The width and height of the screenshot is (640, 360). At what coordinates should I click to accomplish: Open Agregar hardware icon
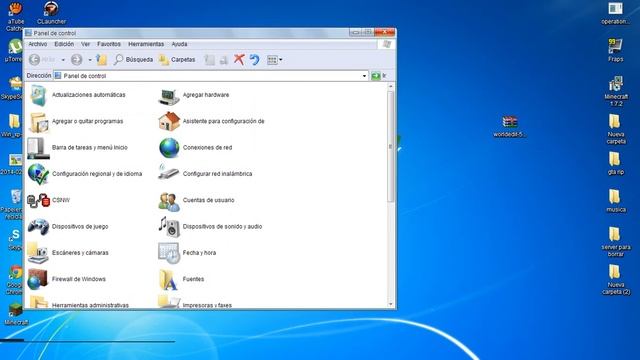coord(169,96)
